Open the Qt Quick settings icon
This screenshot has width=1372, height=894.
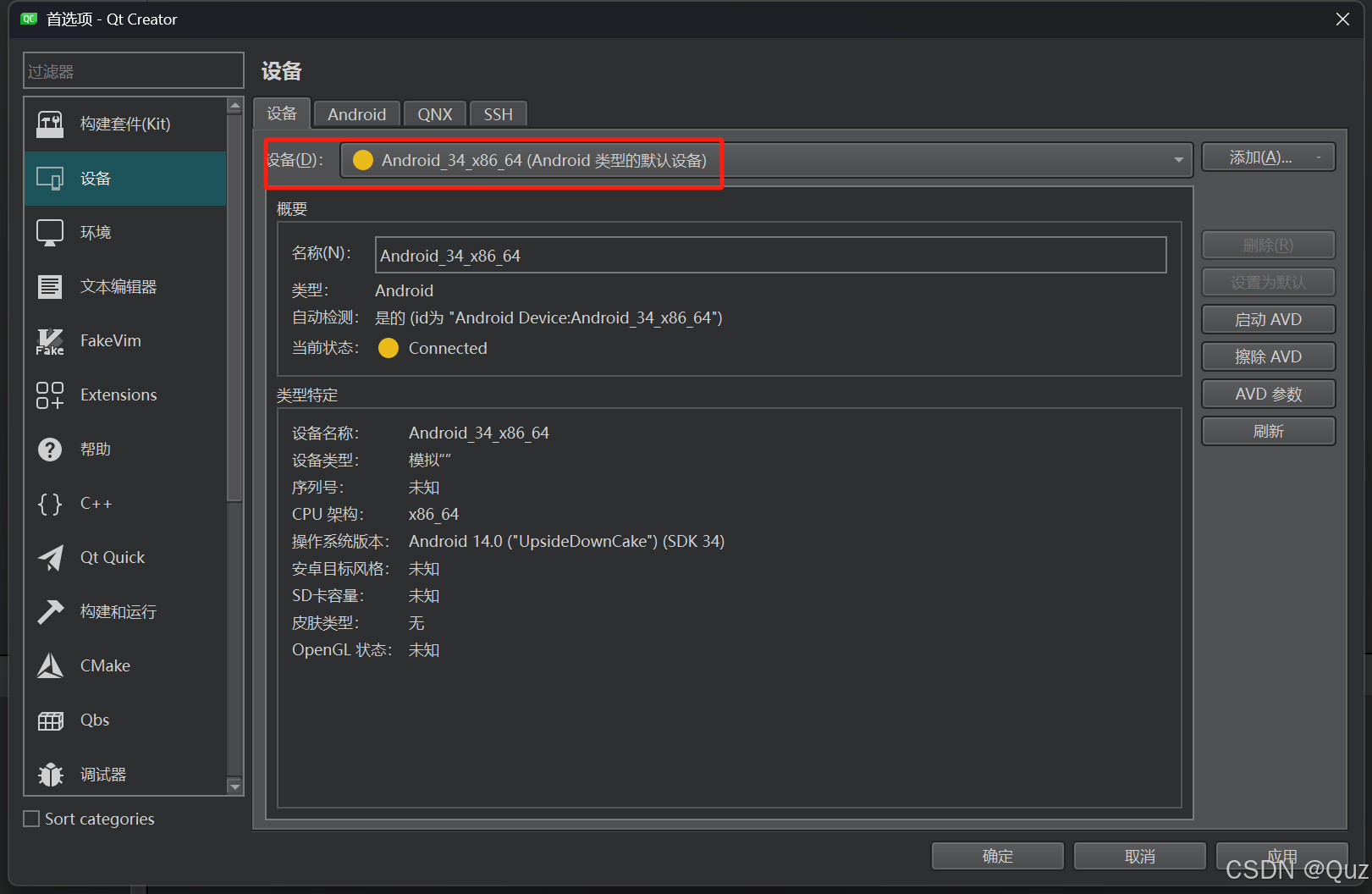(50, 557)
